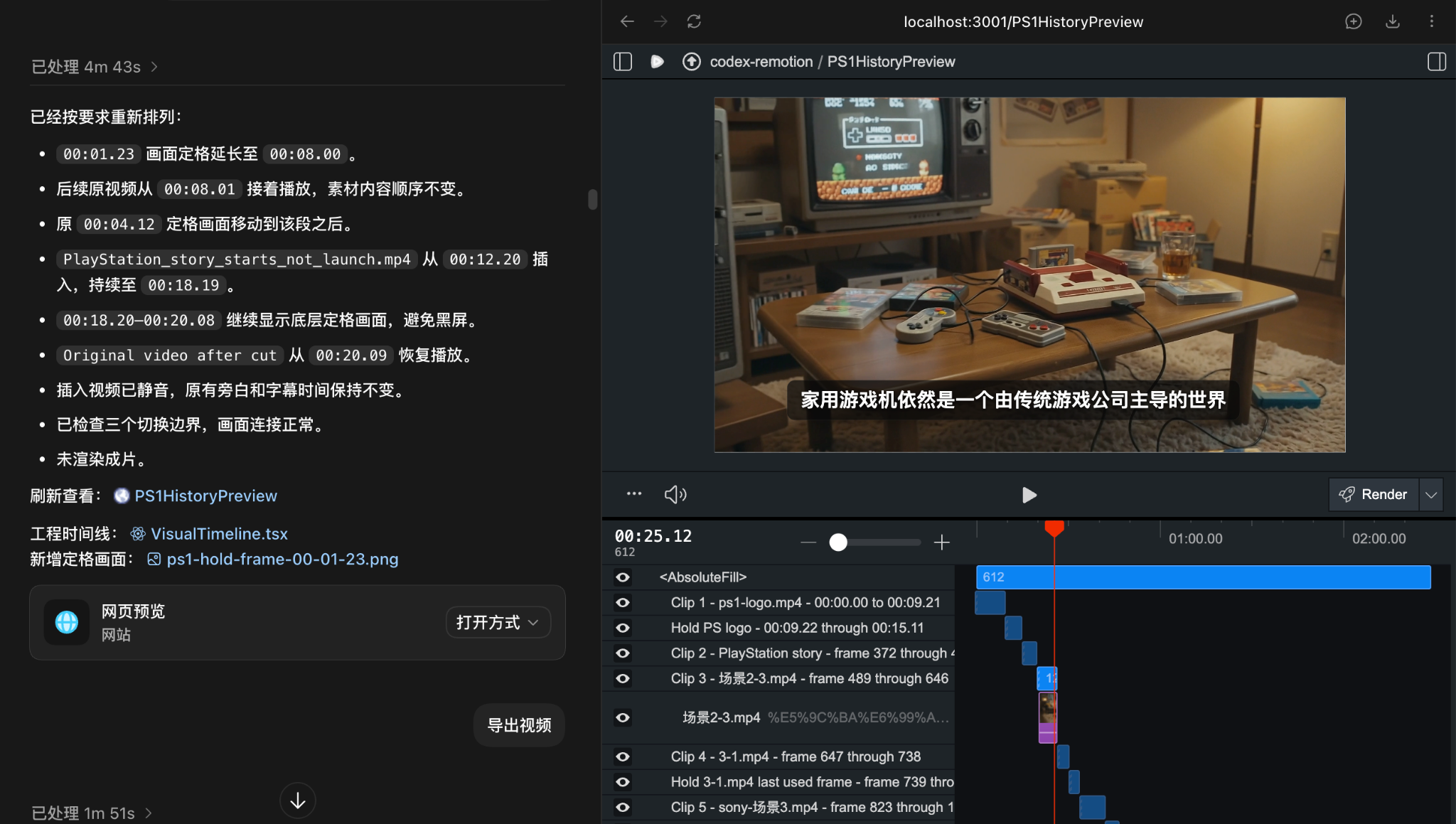The image size is (1456, 824).
Task: Click the 场景2-3.mp4 thumbnail clip on timeline
Action: pyautogui.click(x=1047, y=717)
